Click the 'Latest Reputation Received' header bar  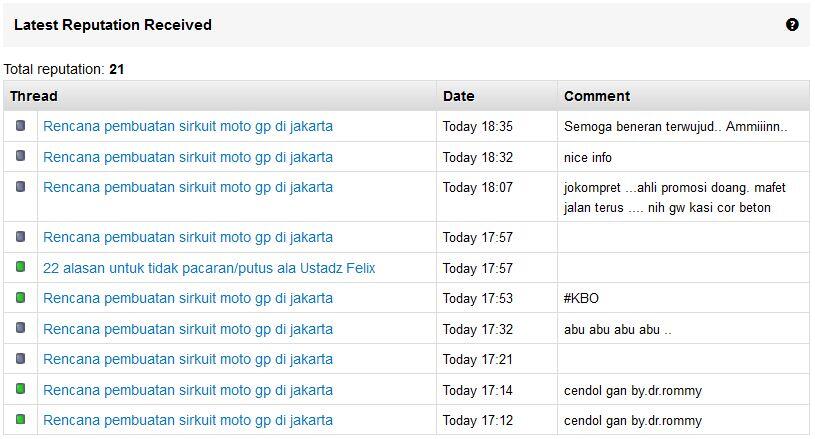pyautogui.click(x=406, y=25)
